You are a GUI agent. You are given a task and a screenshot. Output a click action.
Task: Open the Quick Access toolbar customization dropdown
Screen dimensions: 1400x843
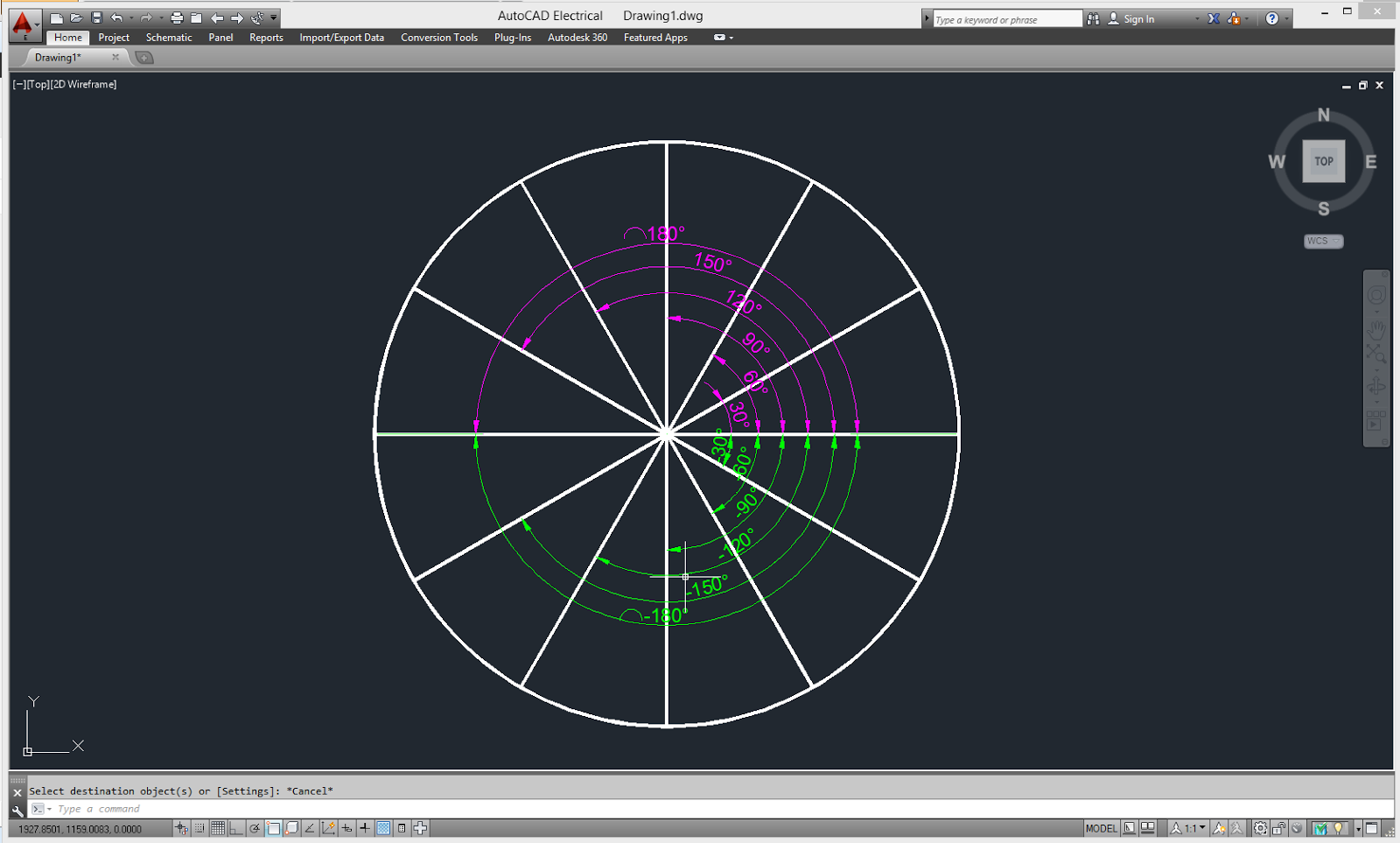pyautogui.click(x=274, y=16)
